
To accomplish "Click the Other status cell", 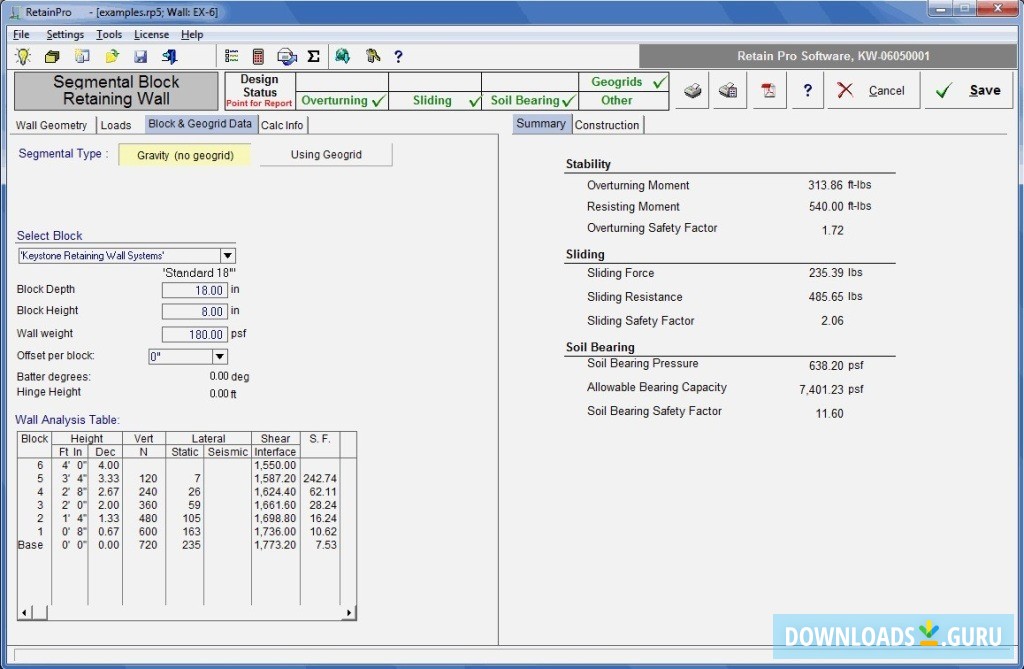I will coord(624,101).
